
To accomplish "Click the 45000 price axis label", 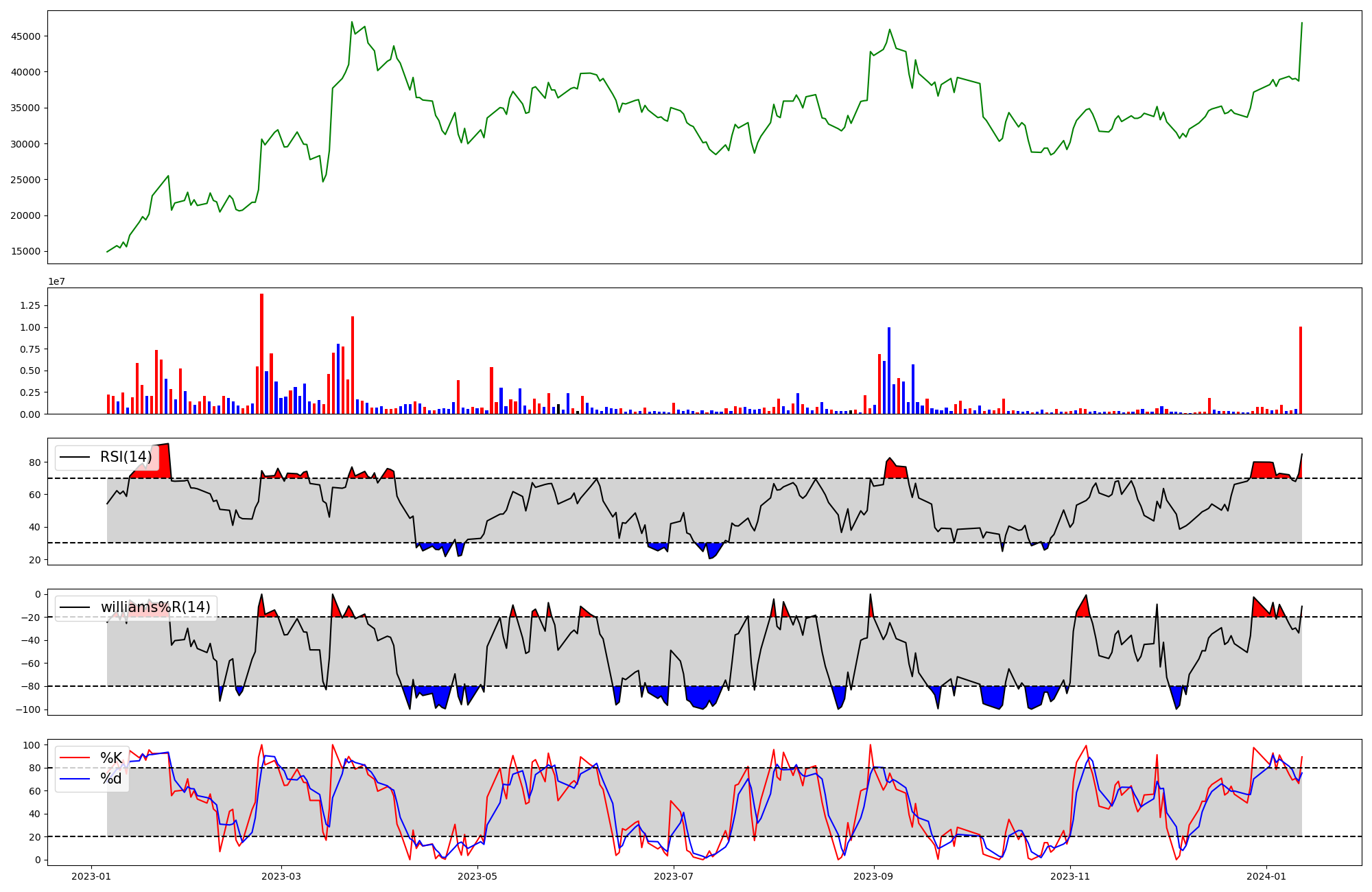I will [25, 36].
